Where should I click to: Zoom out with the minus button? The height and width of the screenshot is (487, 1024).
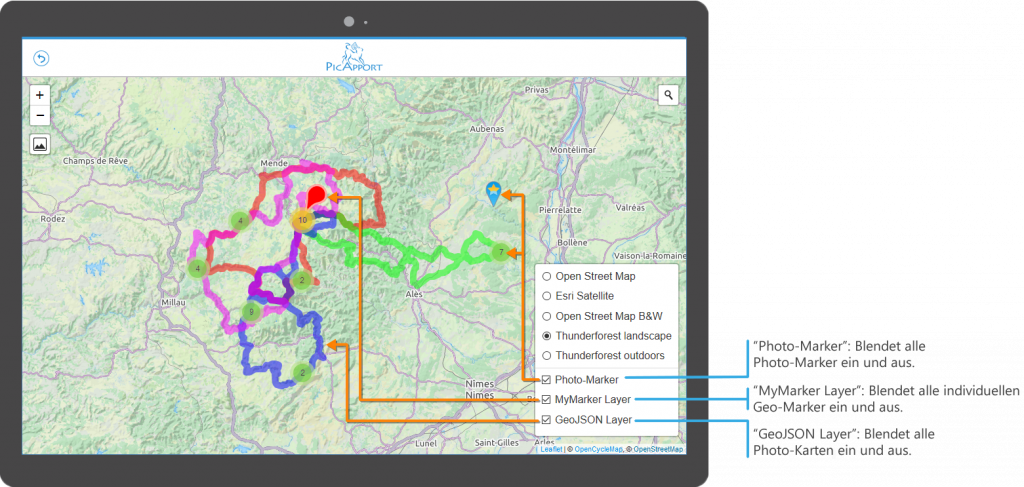click(x=39, y=115)
